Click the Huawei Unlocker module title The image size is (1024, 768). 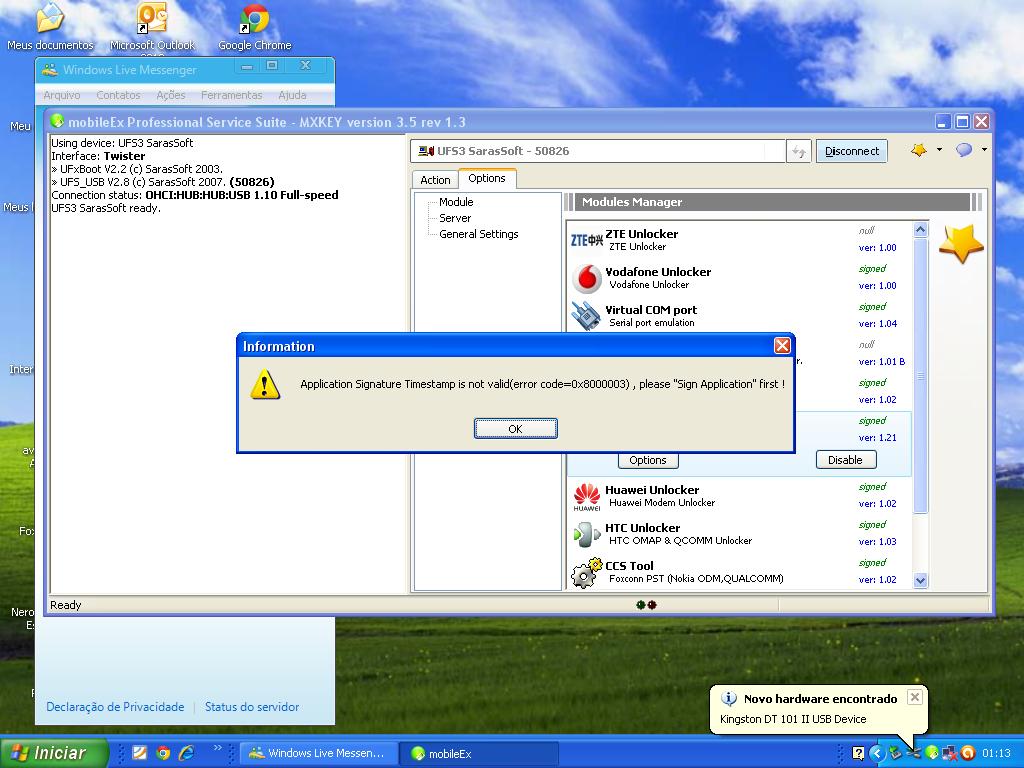652,490
